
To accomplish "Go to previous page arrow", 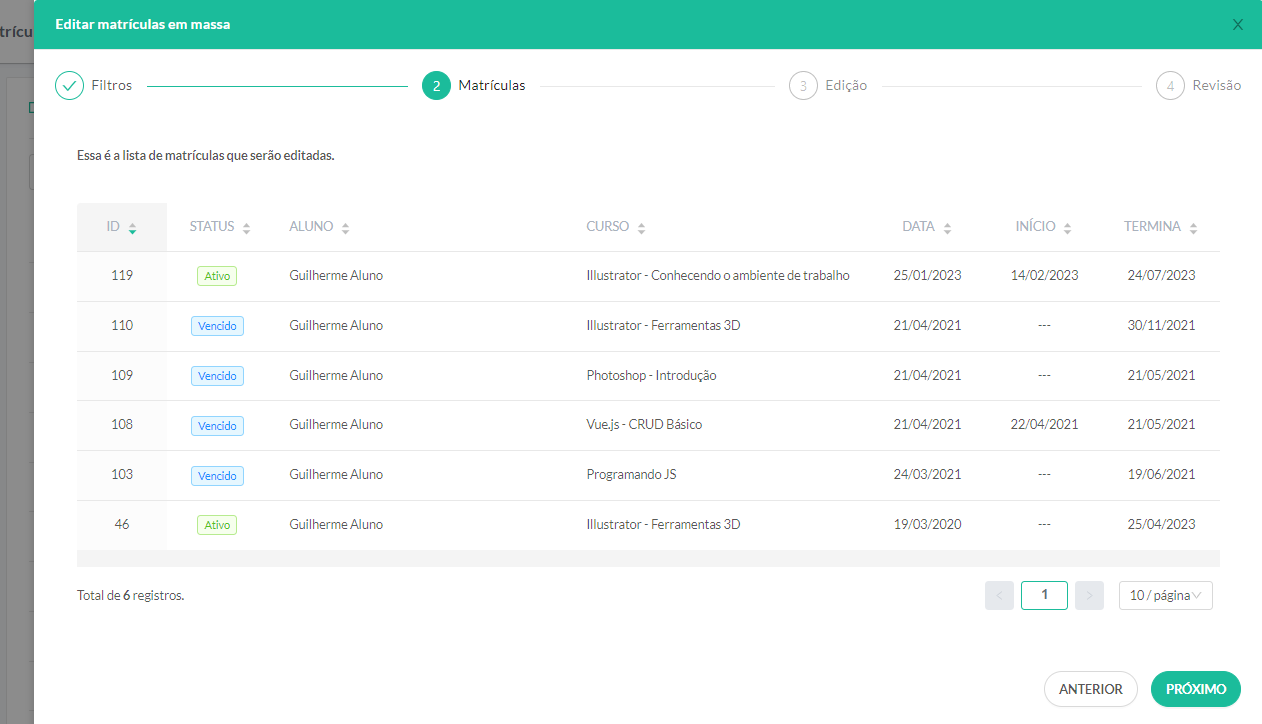I will 999,596.
